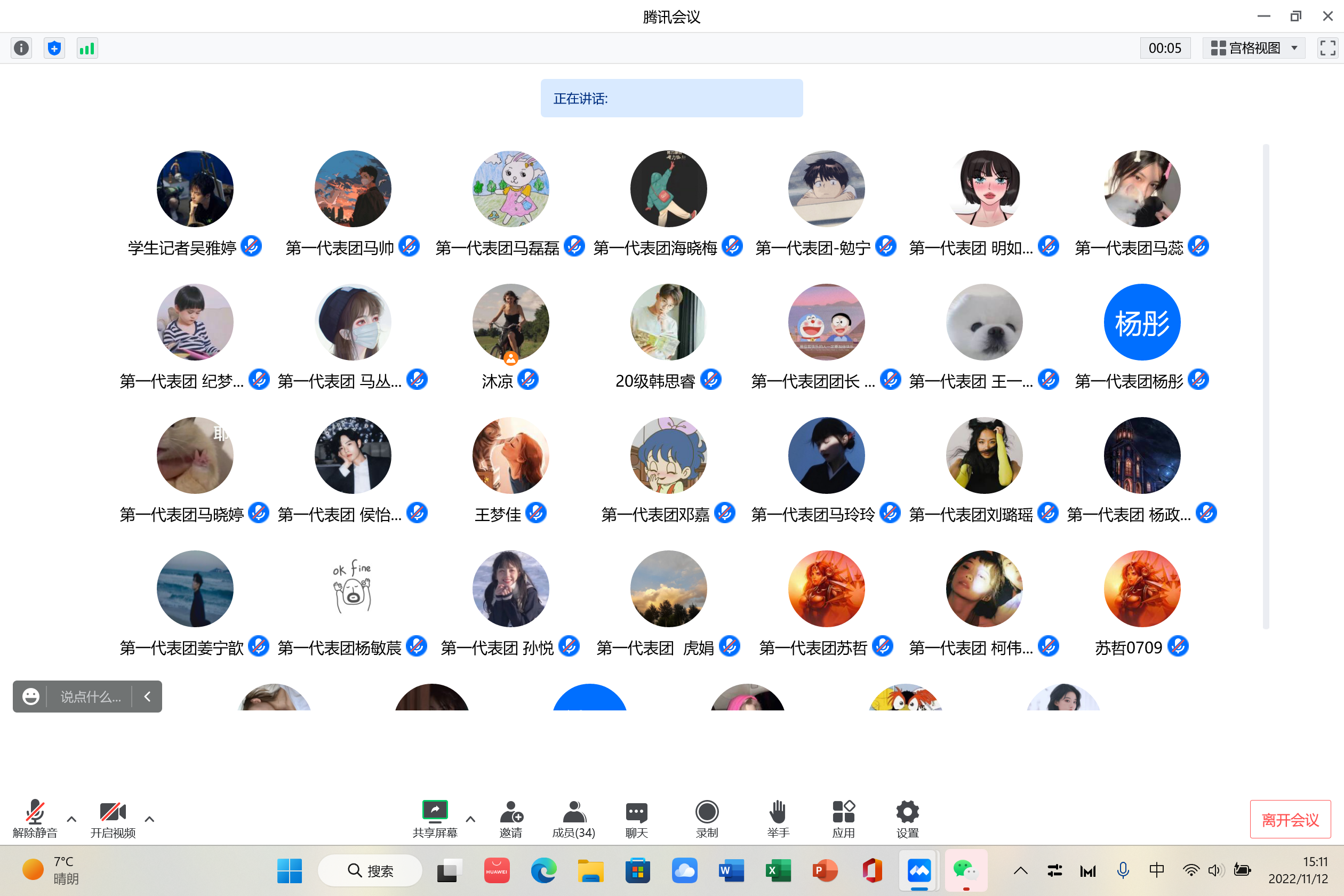The height and width of the screenshot is (896, 1344).
Task: Click the name label 第一代表团刘璐瑶
Action: 971,514
